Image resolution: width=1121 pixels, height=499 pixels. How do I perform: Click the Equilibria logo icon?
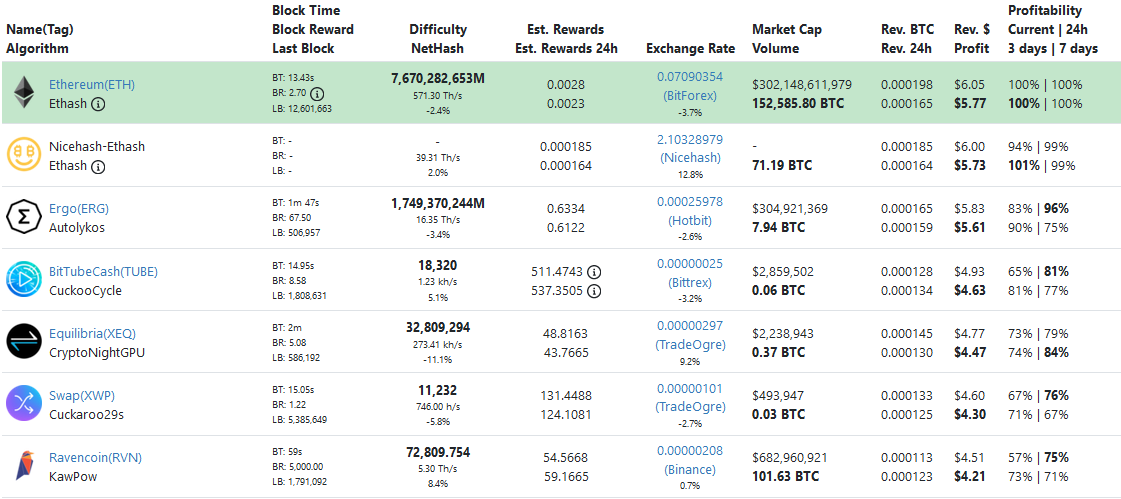[x=22, y=341]
